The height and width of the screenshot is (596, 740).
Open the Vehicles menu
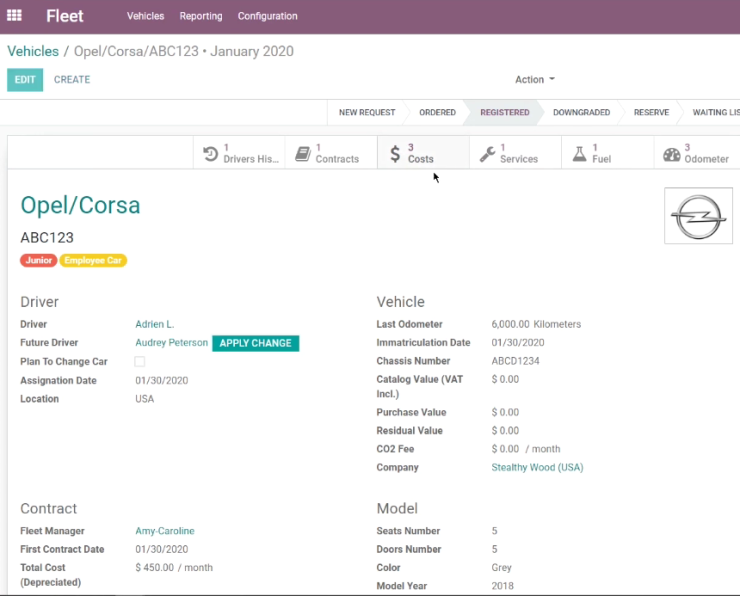[x=145, y=16]
